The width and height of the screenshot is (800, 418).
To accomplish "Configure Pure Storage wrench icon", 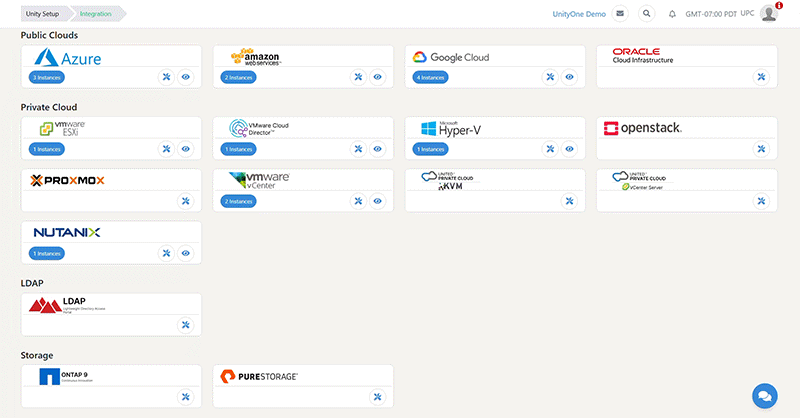I will click(x=378, y=397).
